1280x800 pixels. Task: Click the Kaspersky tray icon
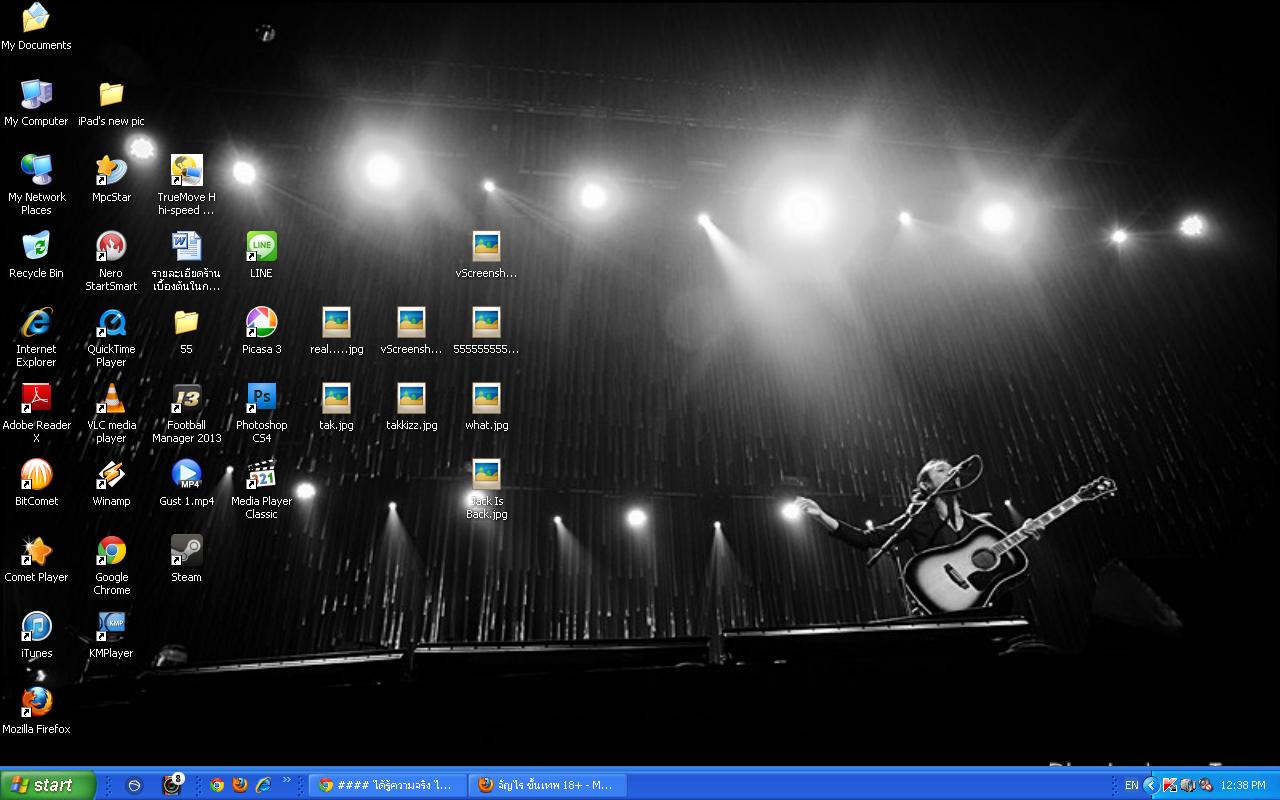click(1170, 785)
